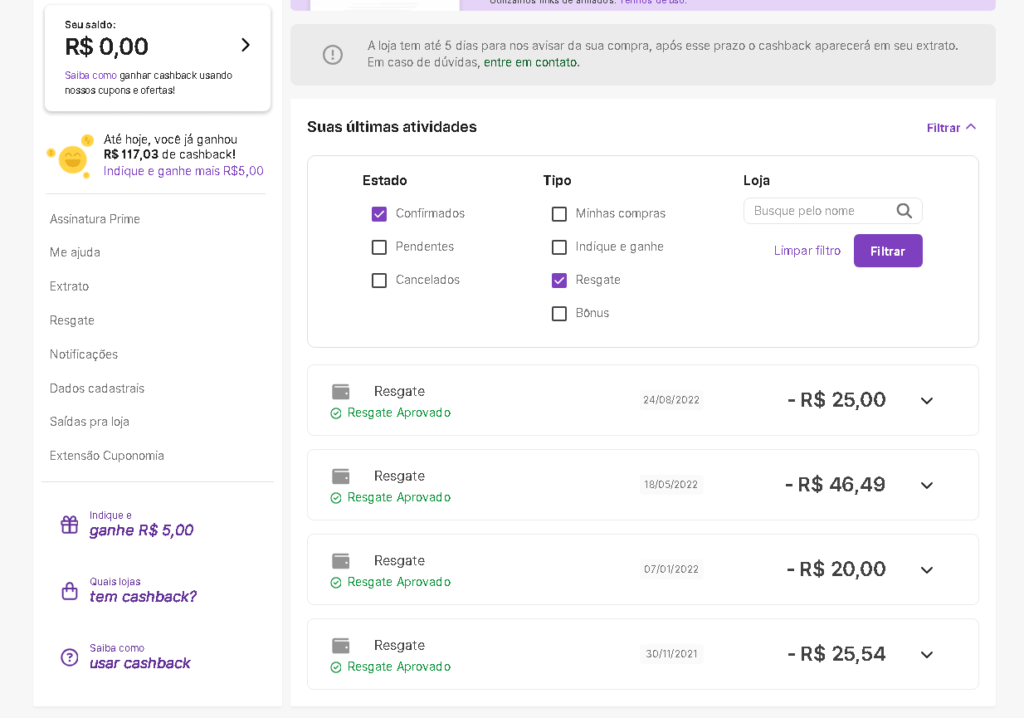Go to Extrato in the sidebar
The height and width of the screenshot is (718, 1024).
69,286
